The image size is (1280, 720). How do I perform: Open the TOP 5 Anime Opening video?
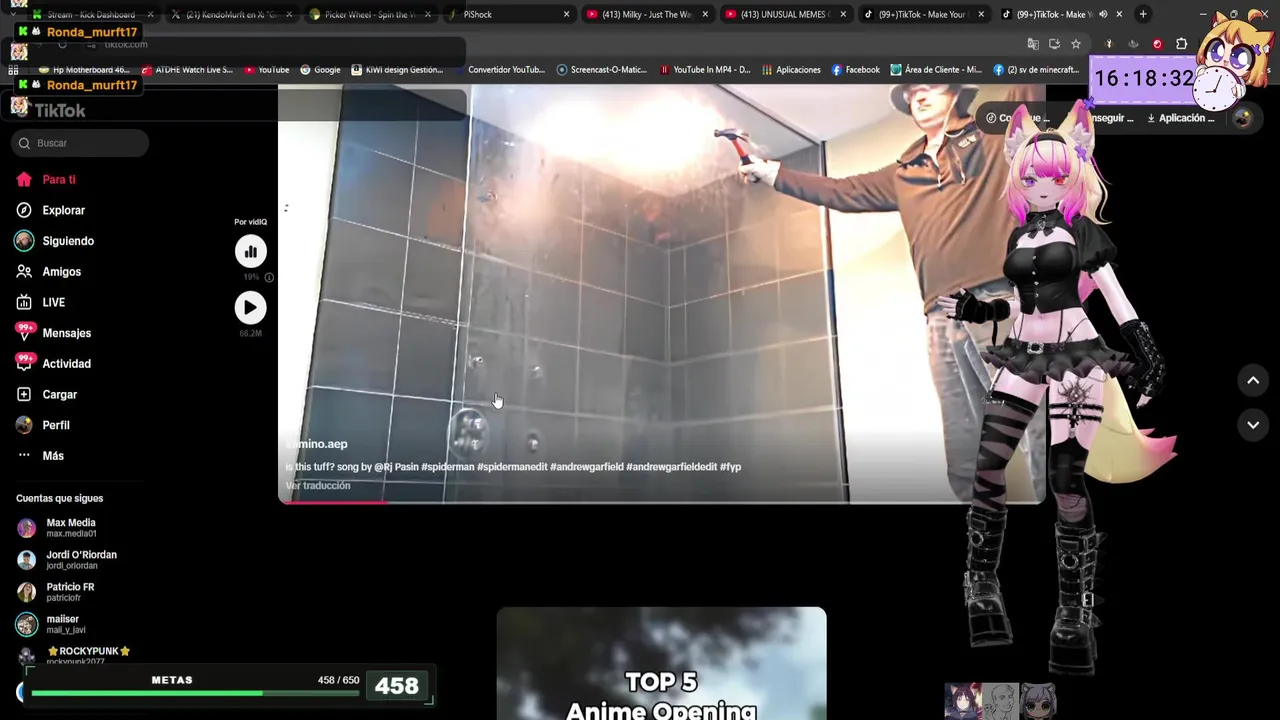[661, 663]
